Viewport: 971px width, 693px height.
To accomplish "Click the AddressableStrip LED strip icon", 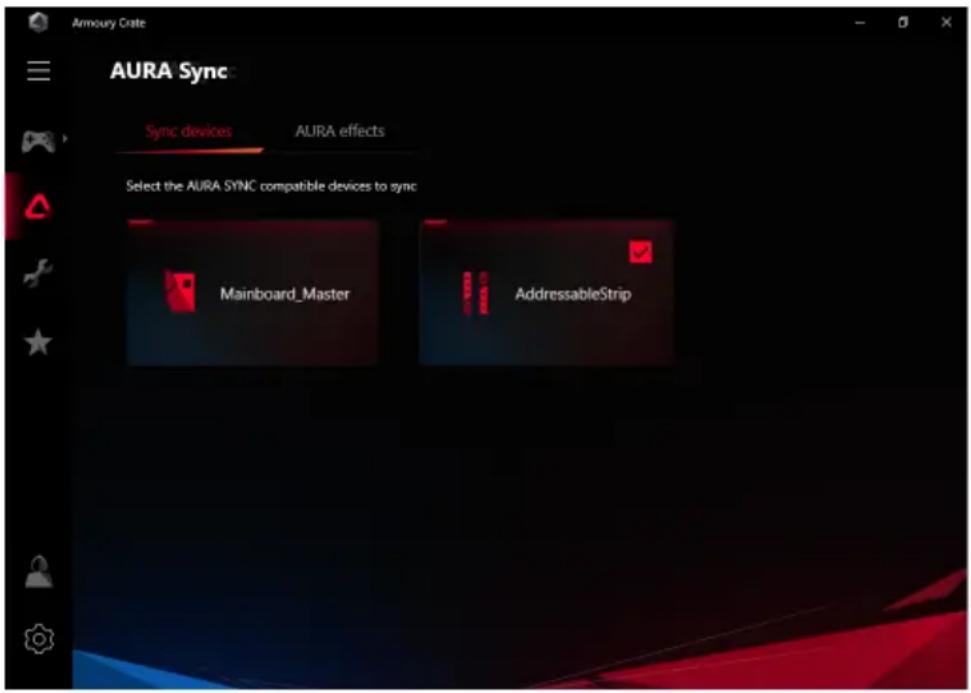I will [476, 293].
